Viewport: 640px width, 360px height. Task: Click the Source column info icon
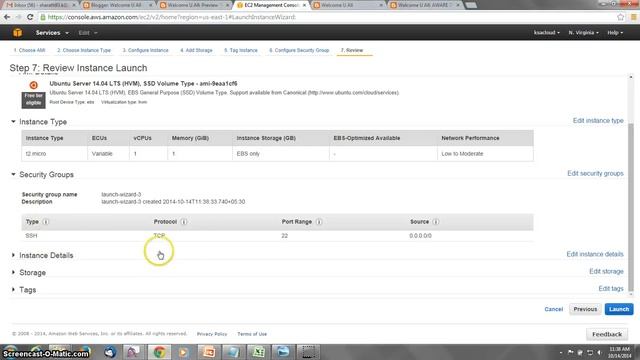pos(436,222)
